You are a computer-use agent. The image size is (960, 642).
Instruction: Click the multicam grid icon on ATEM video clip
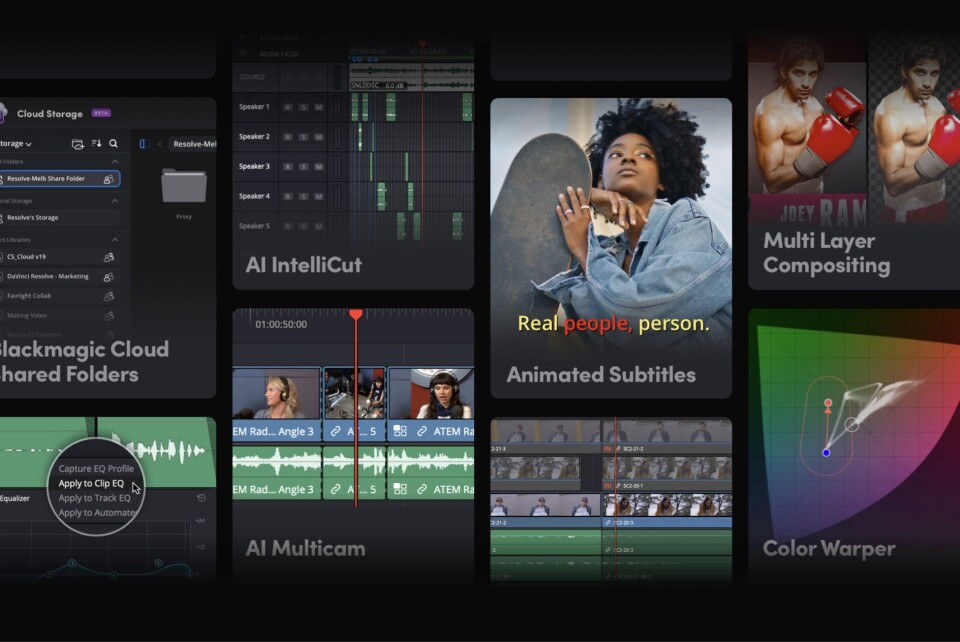(400, 431)
